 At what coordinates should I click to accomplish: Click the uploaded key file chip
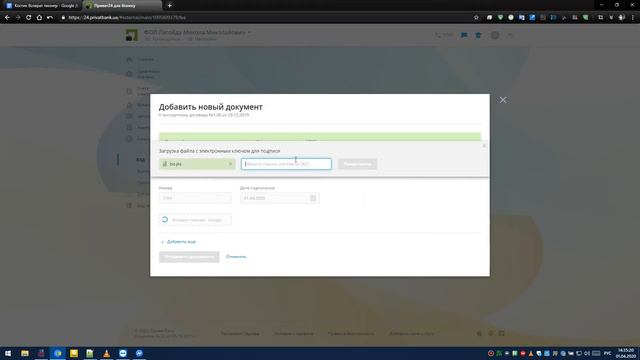click(197, 164)
